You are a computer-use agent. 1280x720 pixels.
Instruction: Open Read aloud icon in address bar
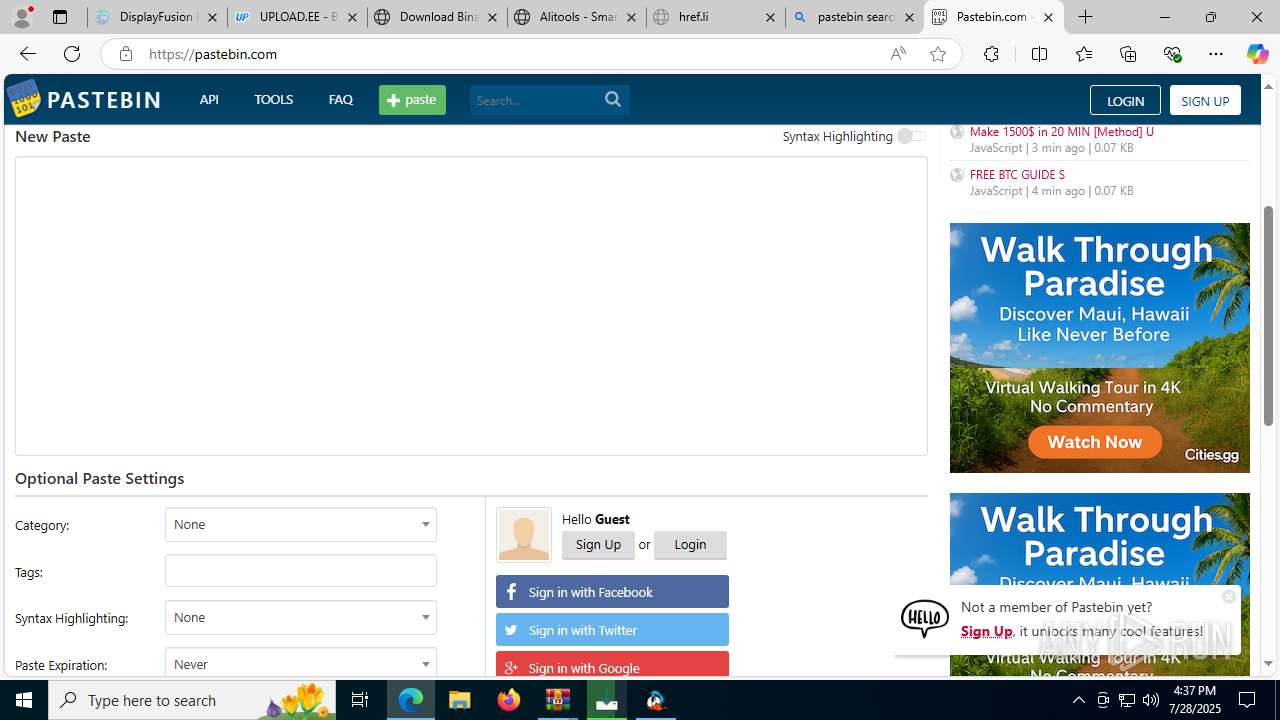click(x=898, y=54)
